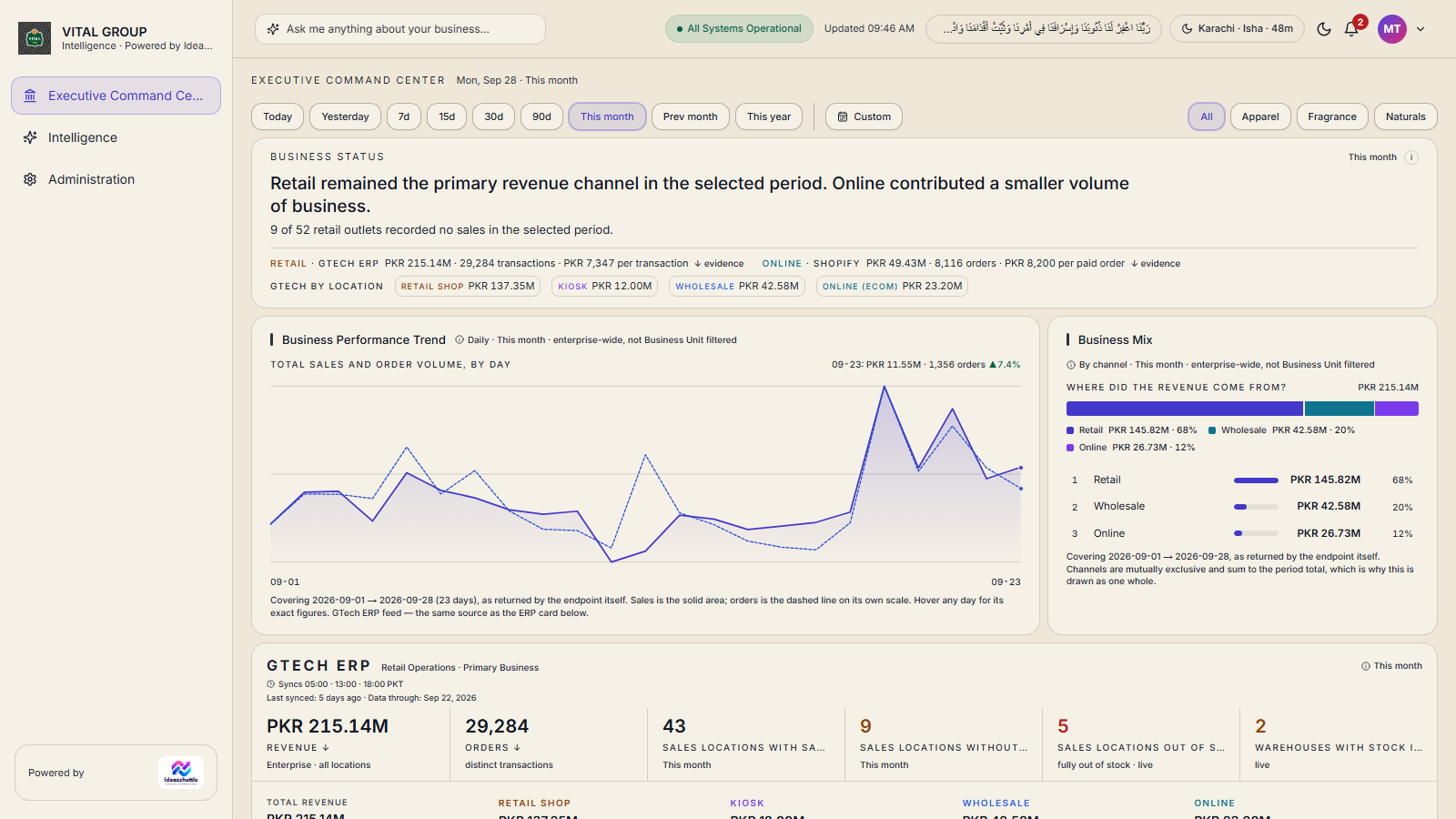Toggle dark mode moon icon
The width and height of the screenshot is (1456, 819).
click(x=1324, y=29)
